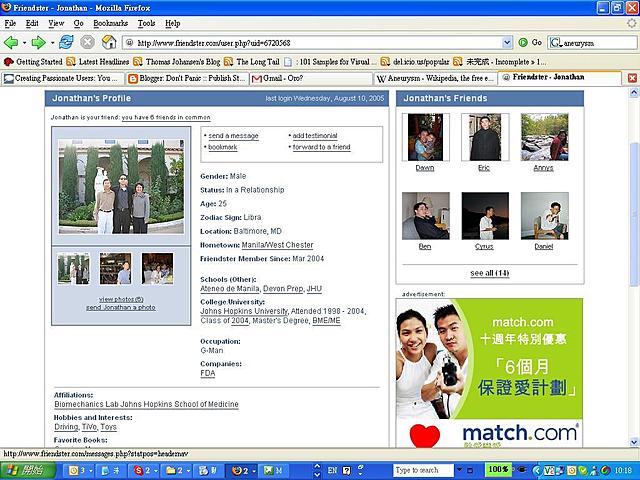Open Ben's friend photo thumbnail

(426, 216)
